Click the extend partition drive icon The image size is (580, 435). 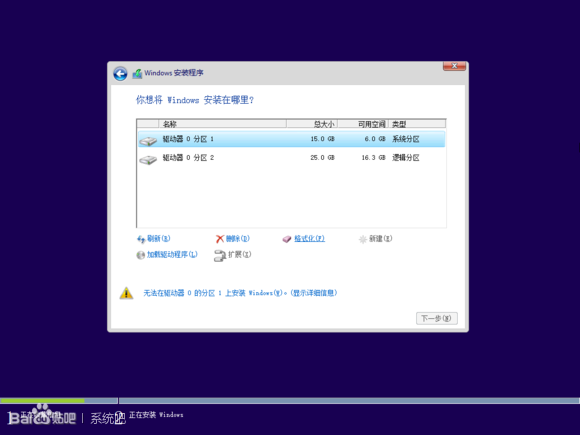[220, 256]
